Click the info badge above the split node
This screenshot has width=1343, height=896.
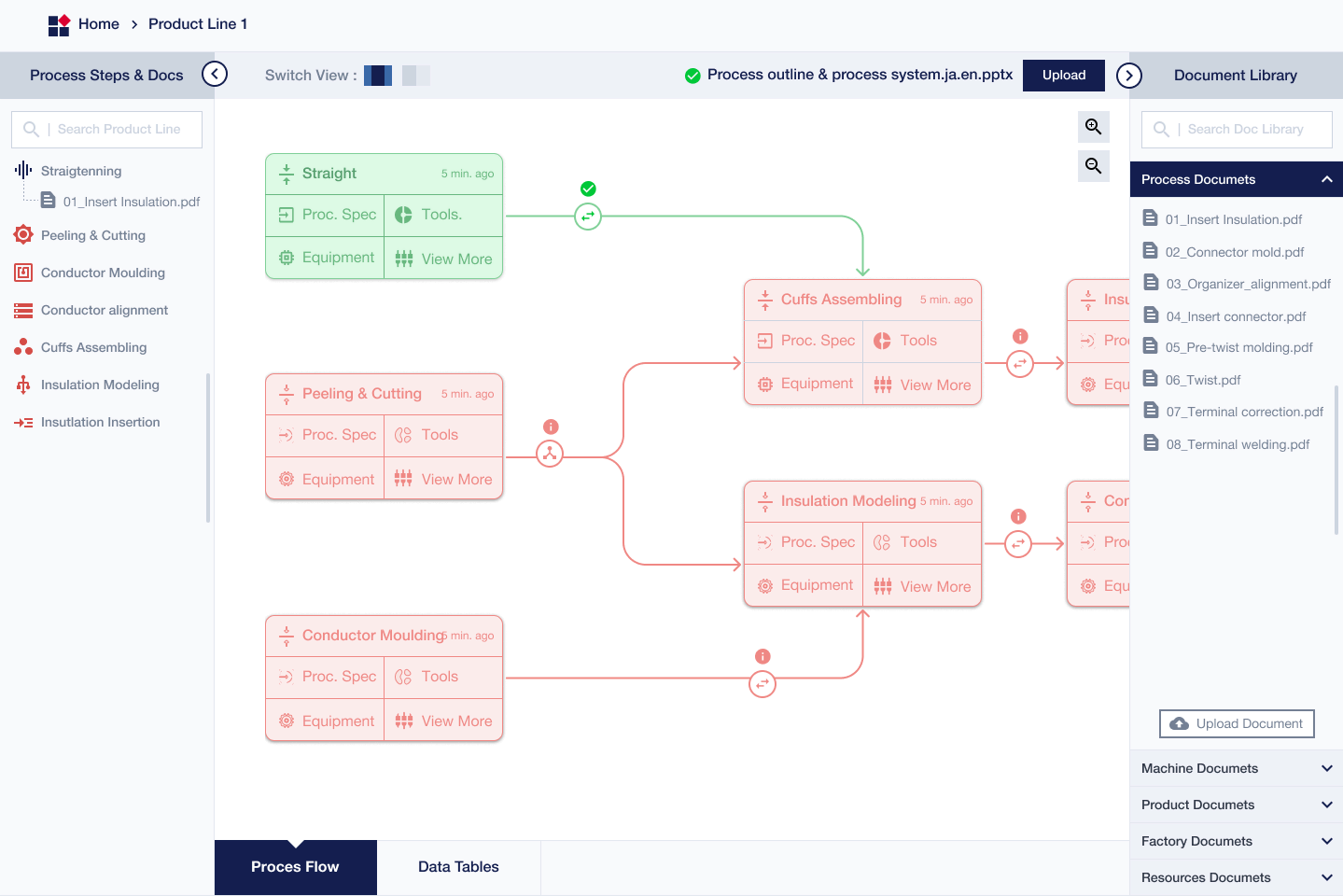click(x=551, y=427)
